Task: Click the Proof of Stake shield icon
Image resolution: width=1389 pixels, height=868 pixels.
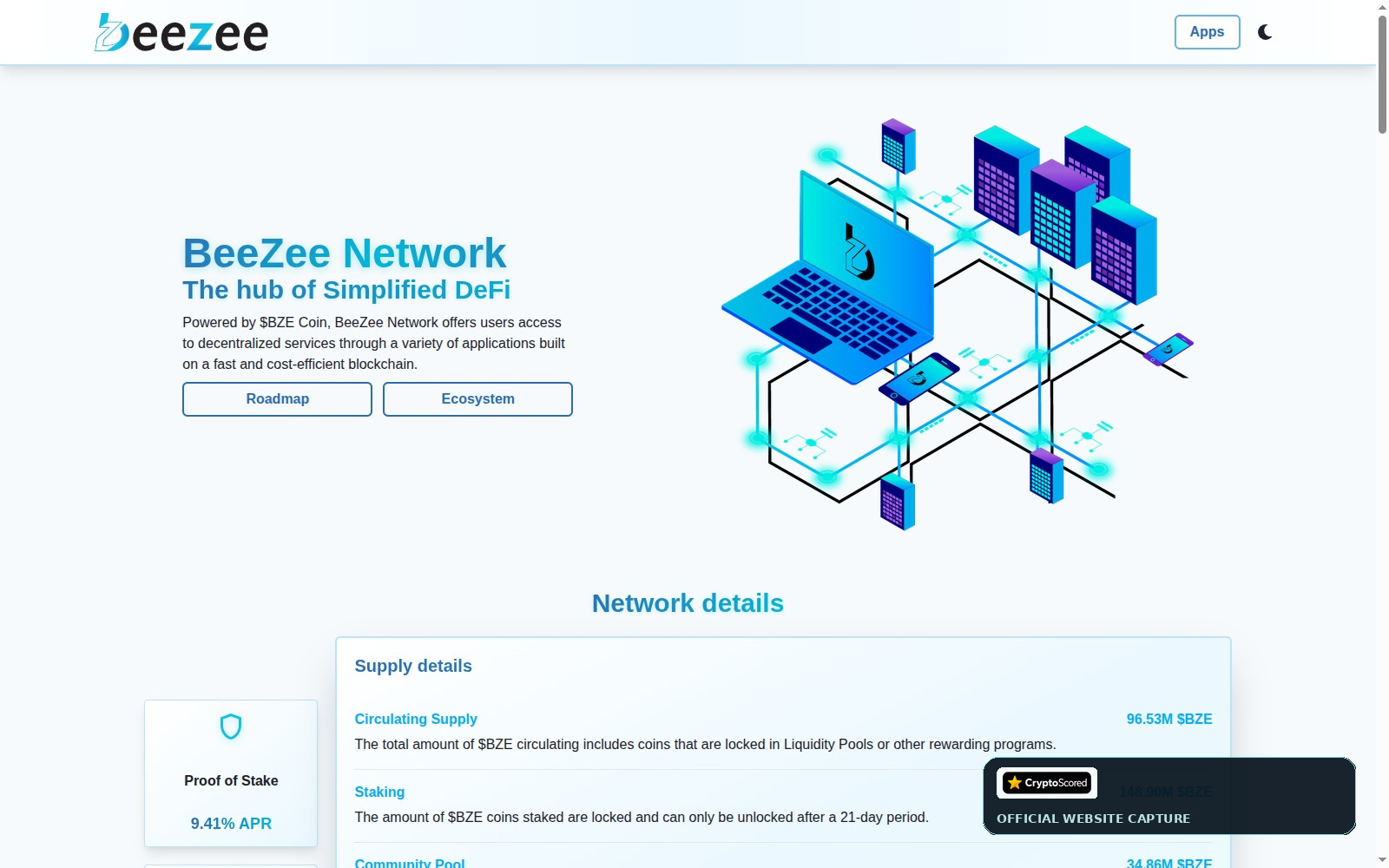Action: [231, 727]
